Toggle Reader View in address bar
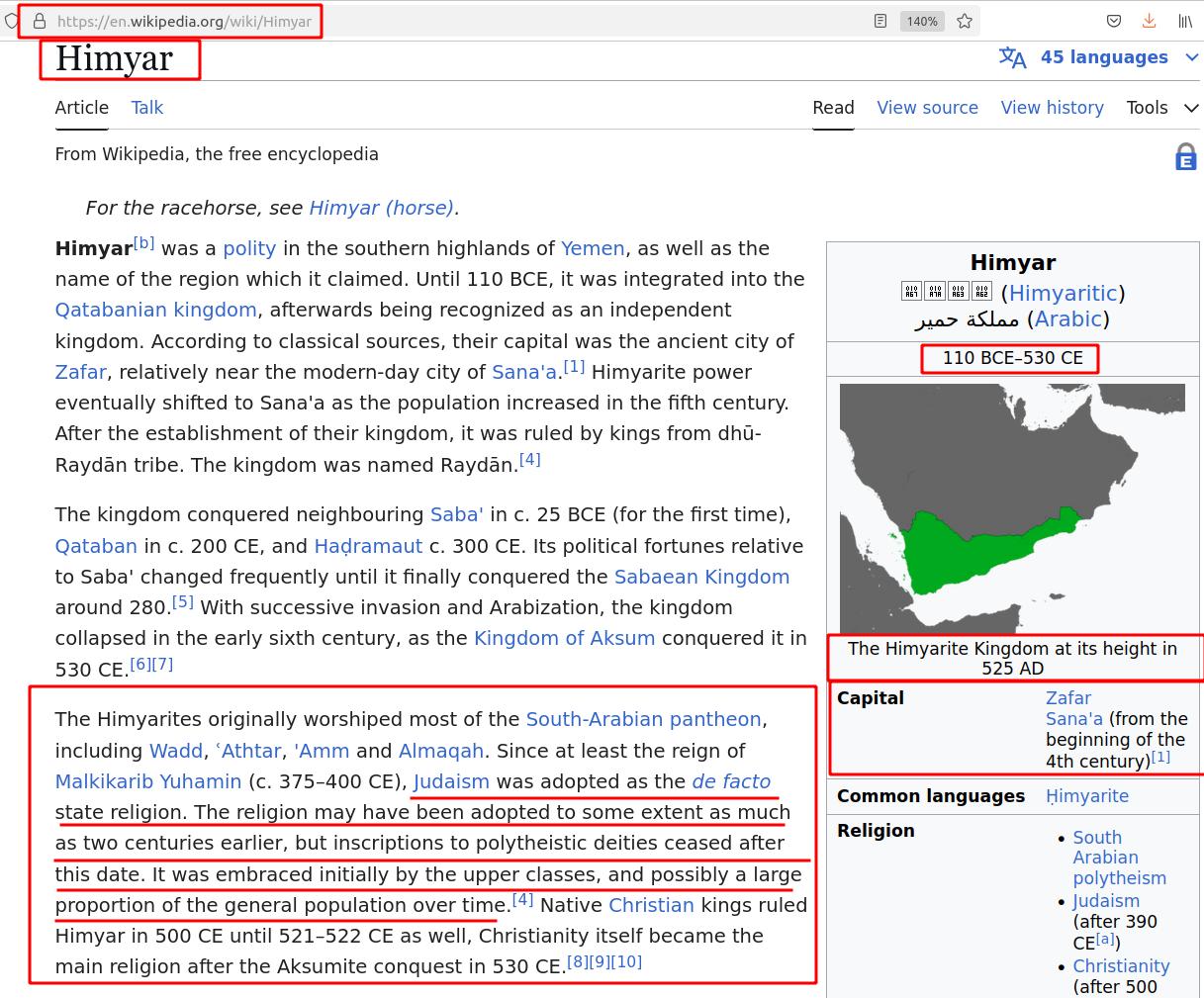Viewport: 1204px width, 998px height. (x=880, y=21)
